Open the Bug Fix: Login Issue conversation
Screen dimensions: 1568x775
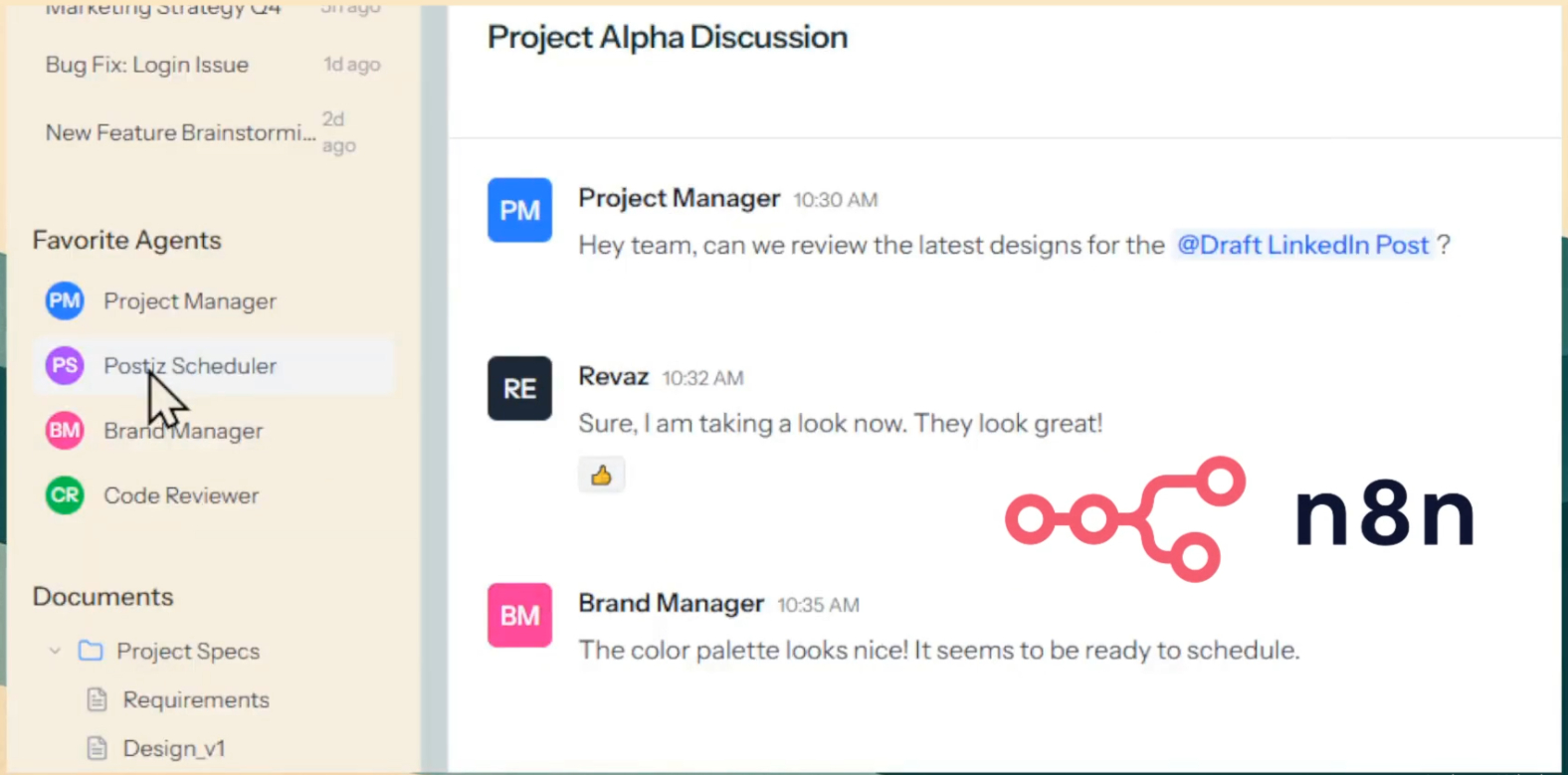coord(147,65)
